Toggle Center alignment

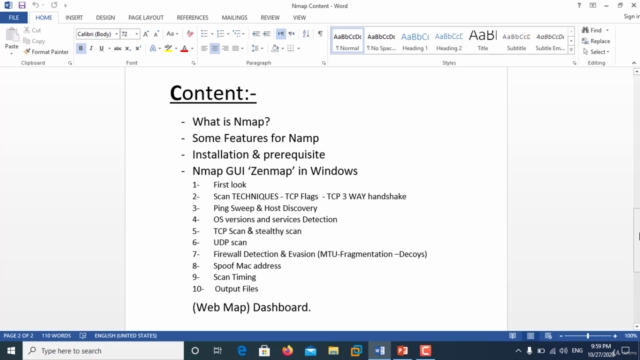click(x=215, y=49)
